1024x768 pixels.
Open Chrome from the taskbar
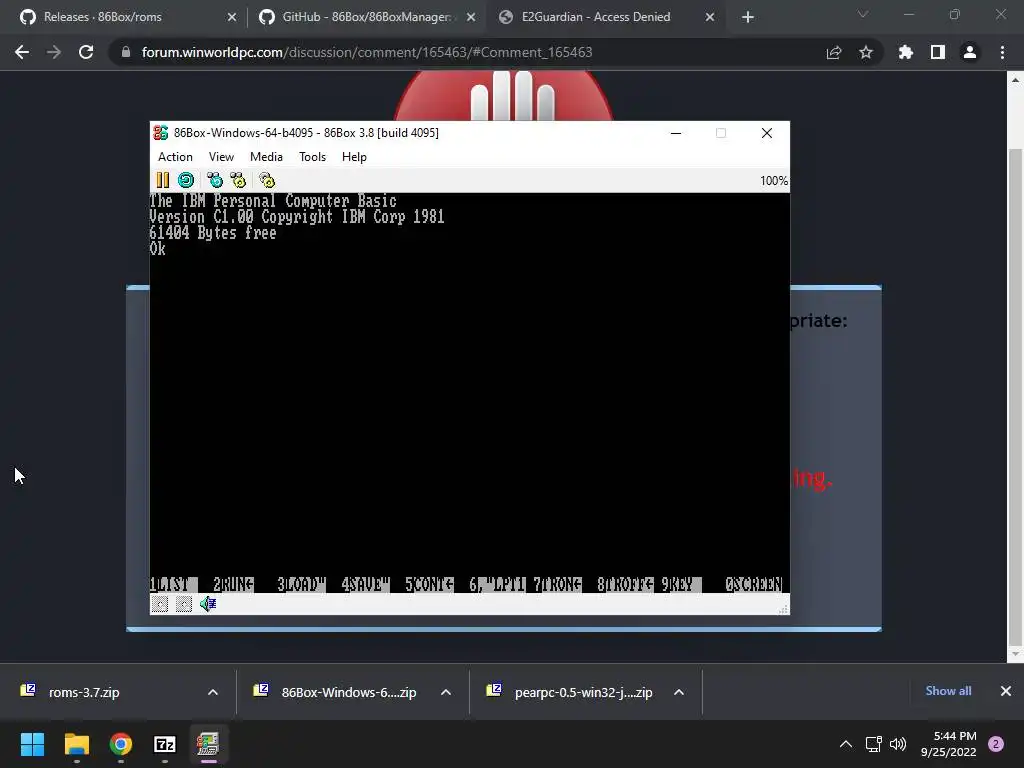click(121, 744)
